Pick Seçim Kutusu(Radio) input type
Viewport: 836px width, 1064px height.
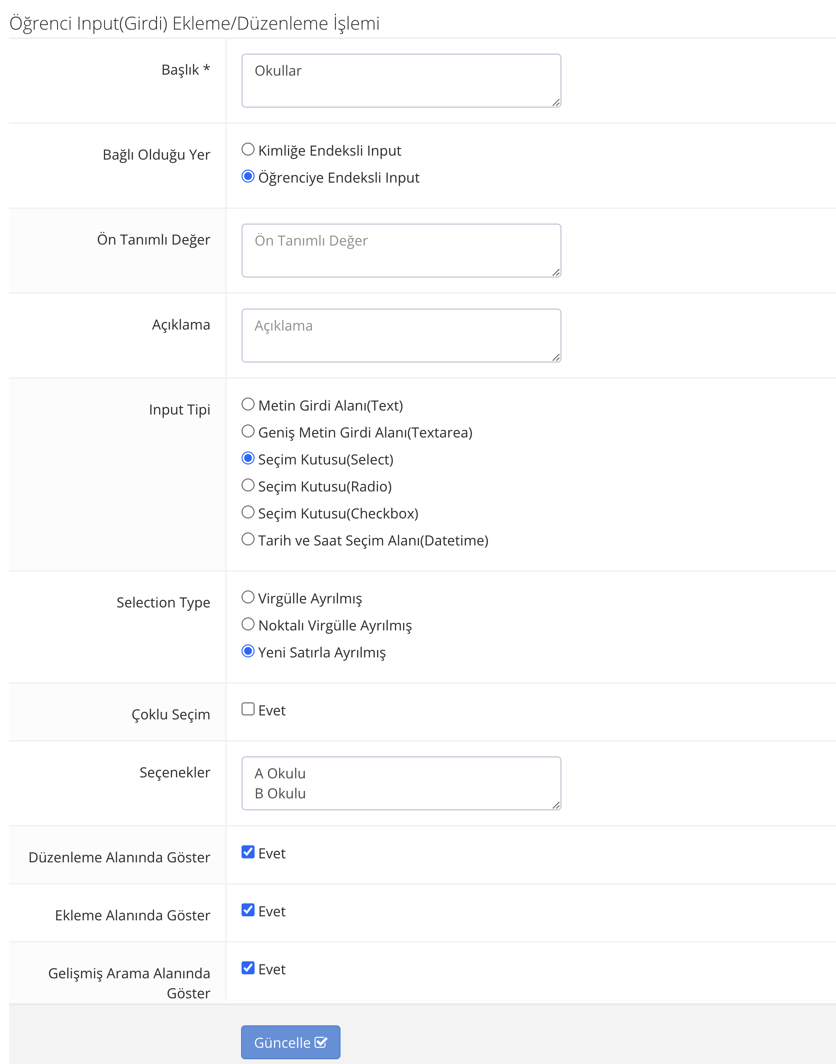[248, 486]
